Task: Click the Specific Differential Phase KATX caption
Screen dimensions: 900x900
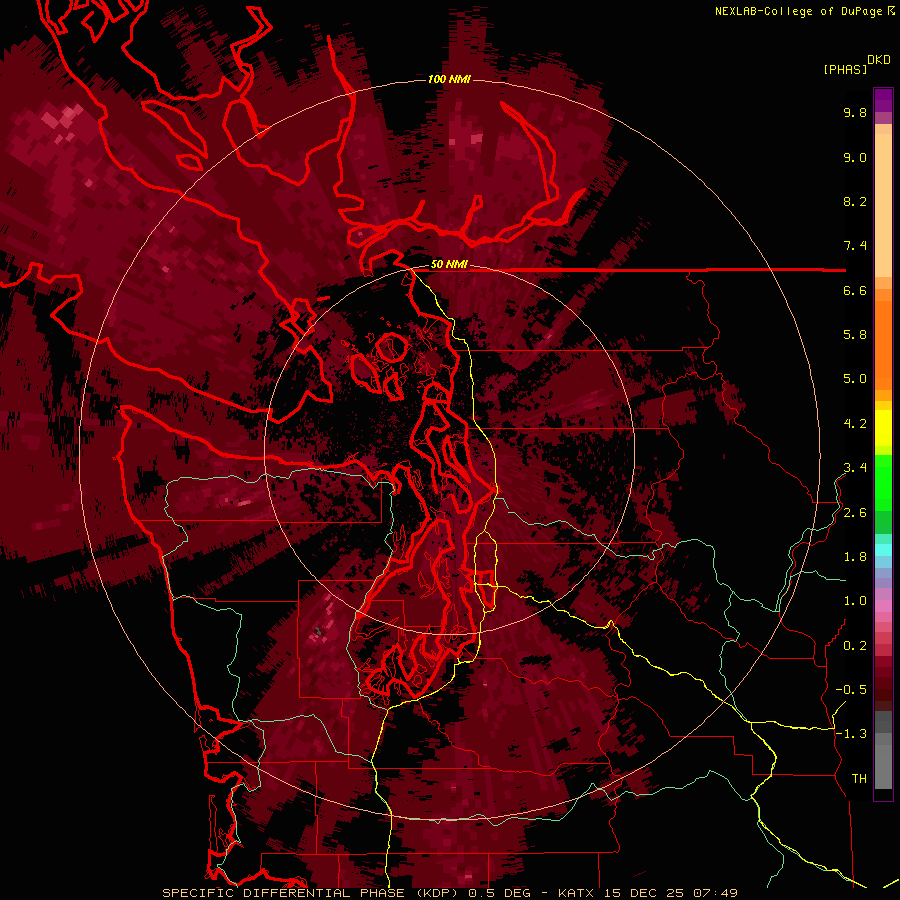Action: 449,893
